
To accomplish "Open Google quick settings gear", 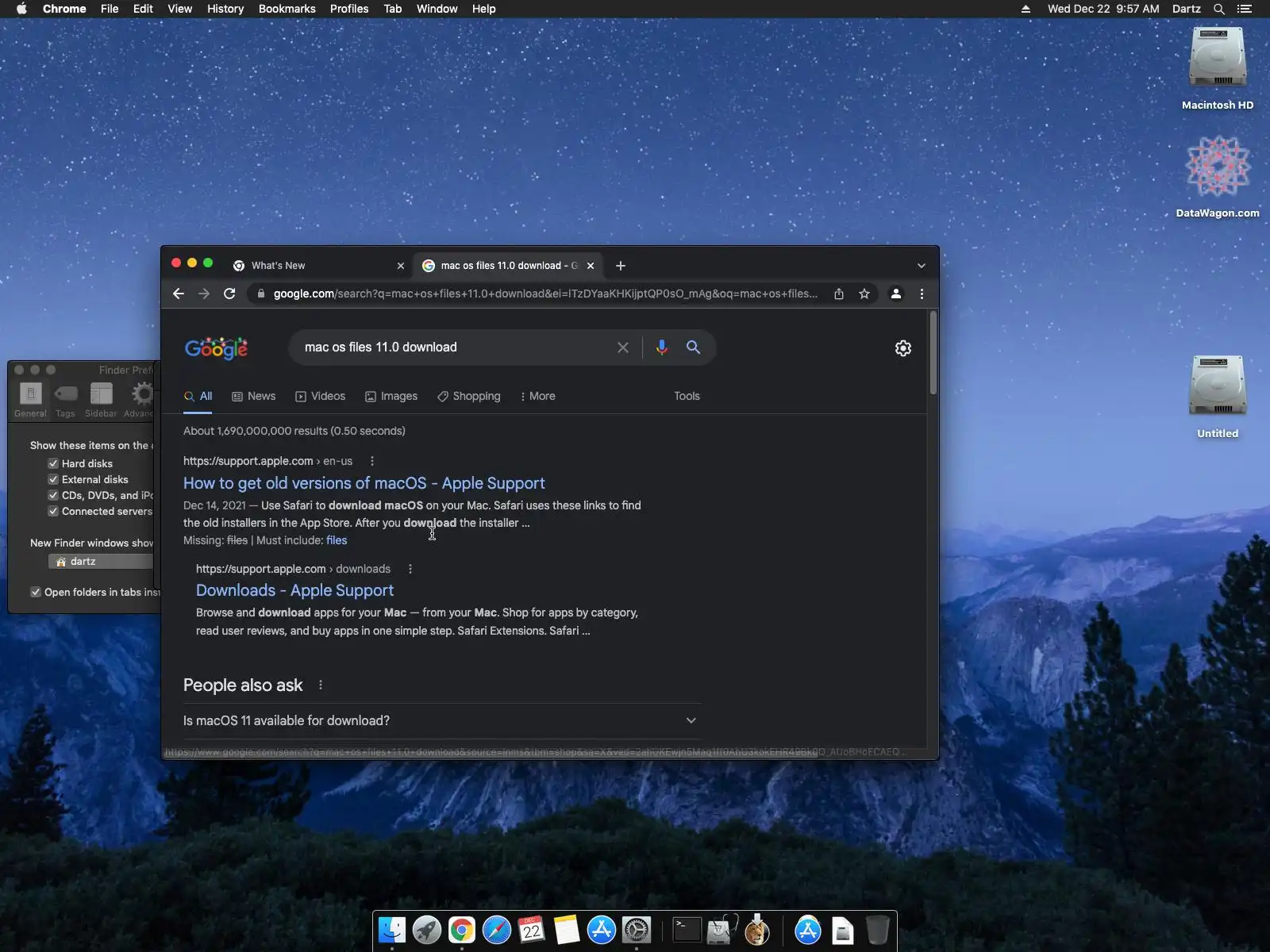I will (903, 348).
